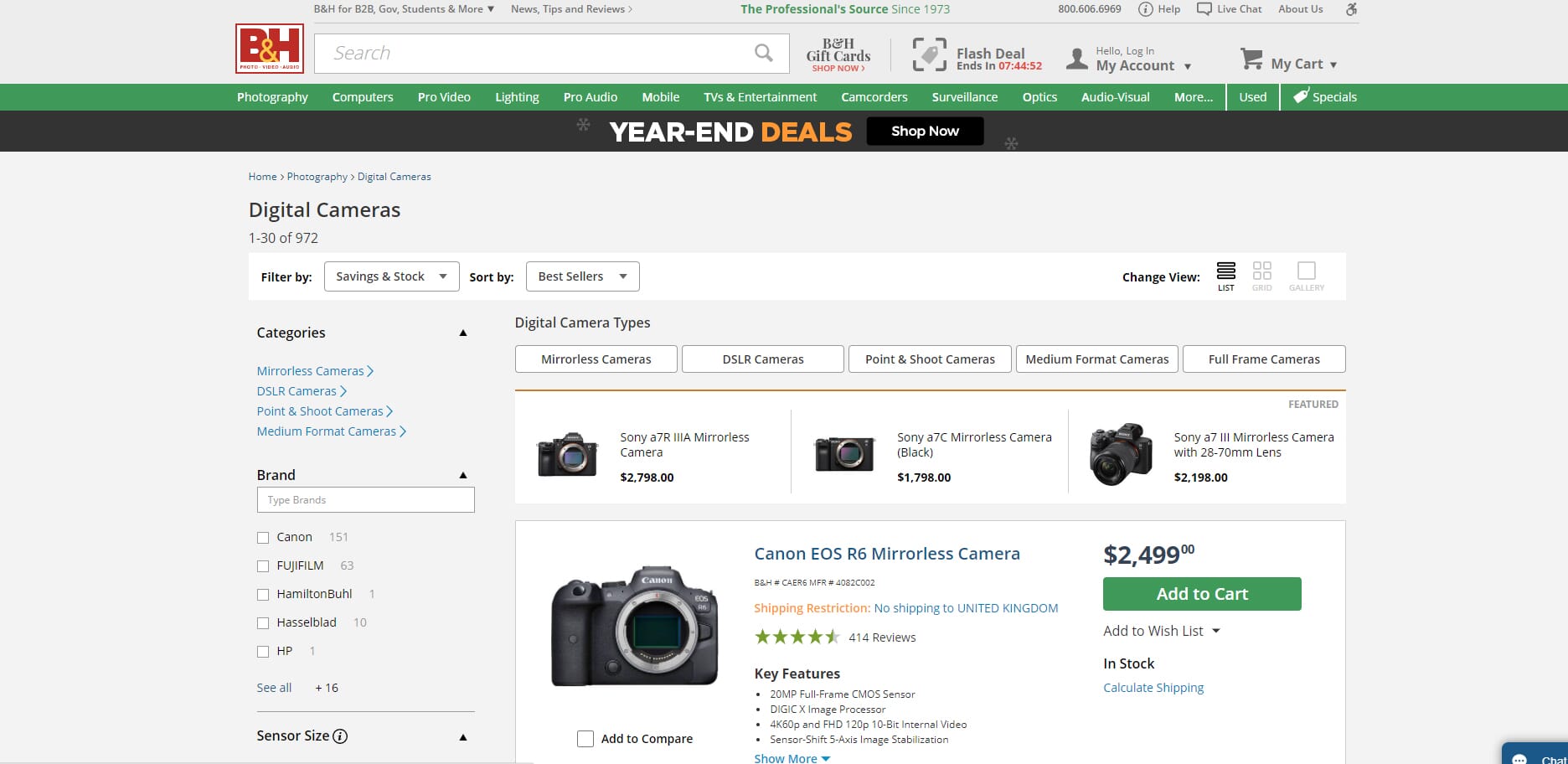
Task: Select the Point & Shoot Cameras button
Action: coord(930,359)
